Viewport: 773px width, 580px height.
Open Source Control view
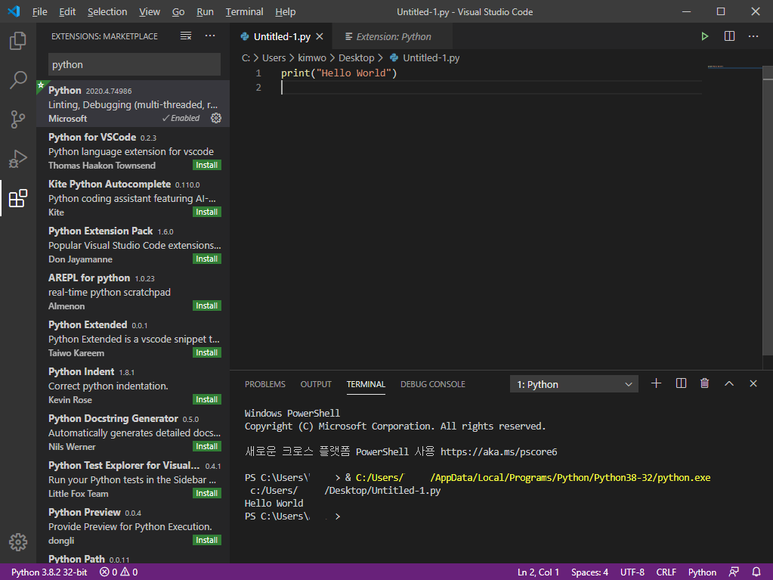(18, 119)
